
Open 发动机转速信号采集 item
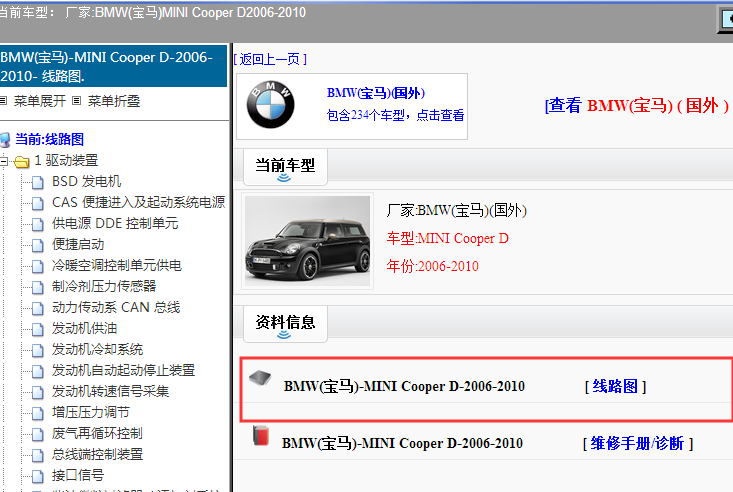tap(110, 391)
